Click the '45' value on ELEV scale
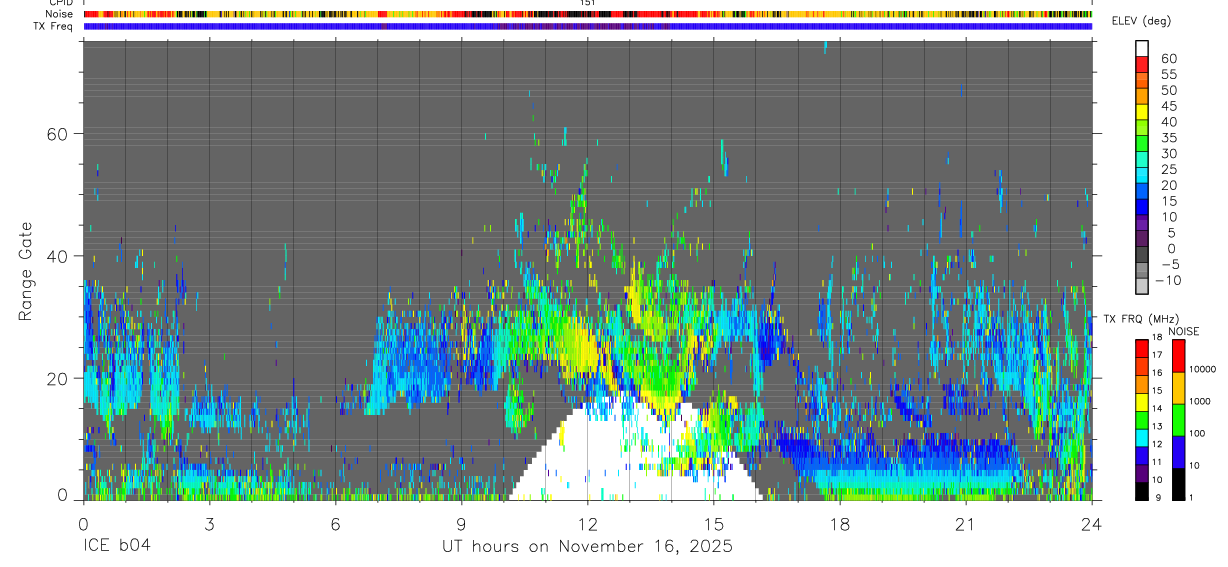The height and width of the screenshot is (567, 1228). pos(1168,106)
